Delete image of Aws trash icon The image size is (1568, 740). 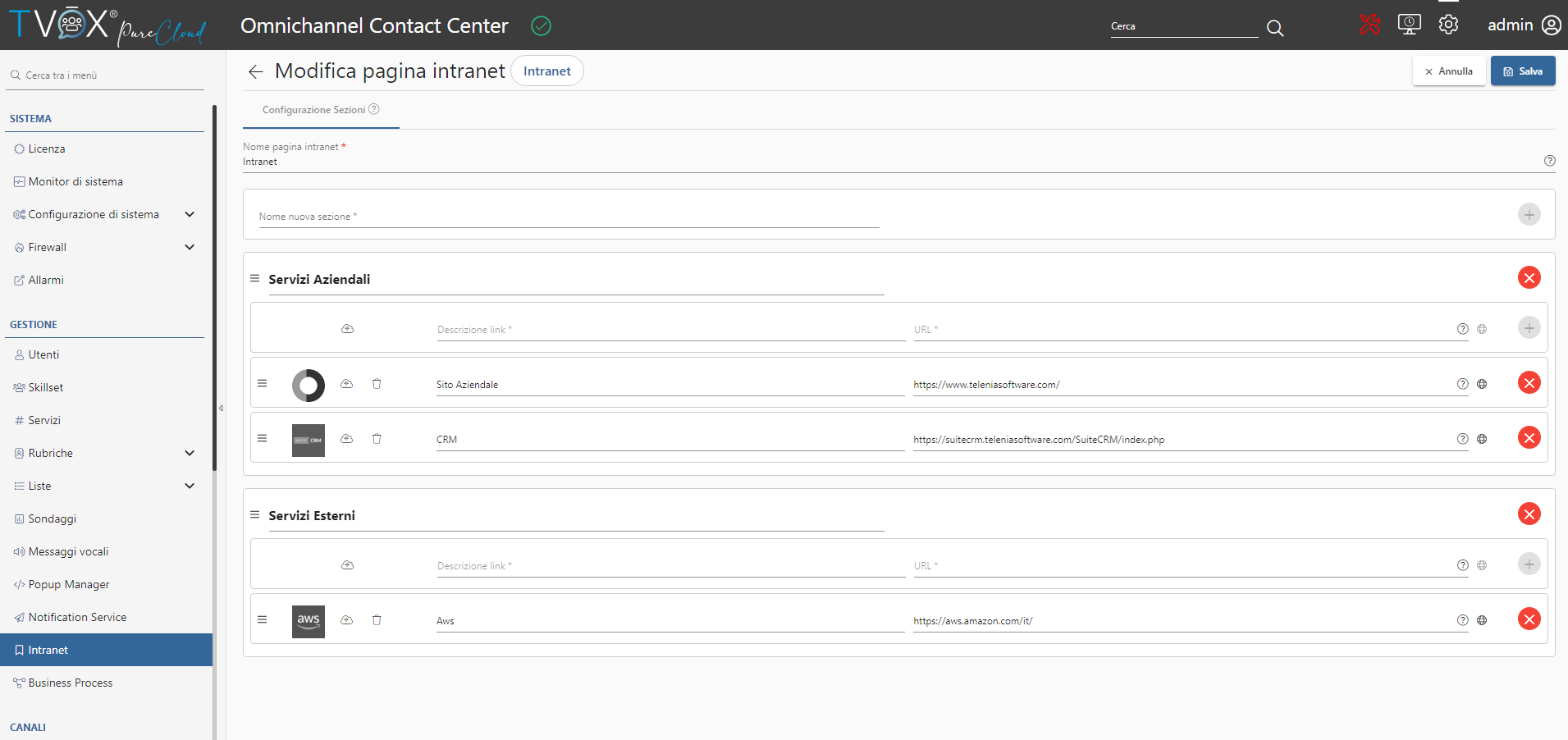(x=377, y=620)
